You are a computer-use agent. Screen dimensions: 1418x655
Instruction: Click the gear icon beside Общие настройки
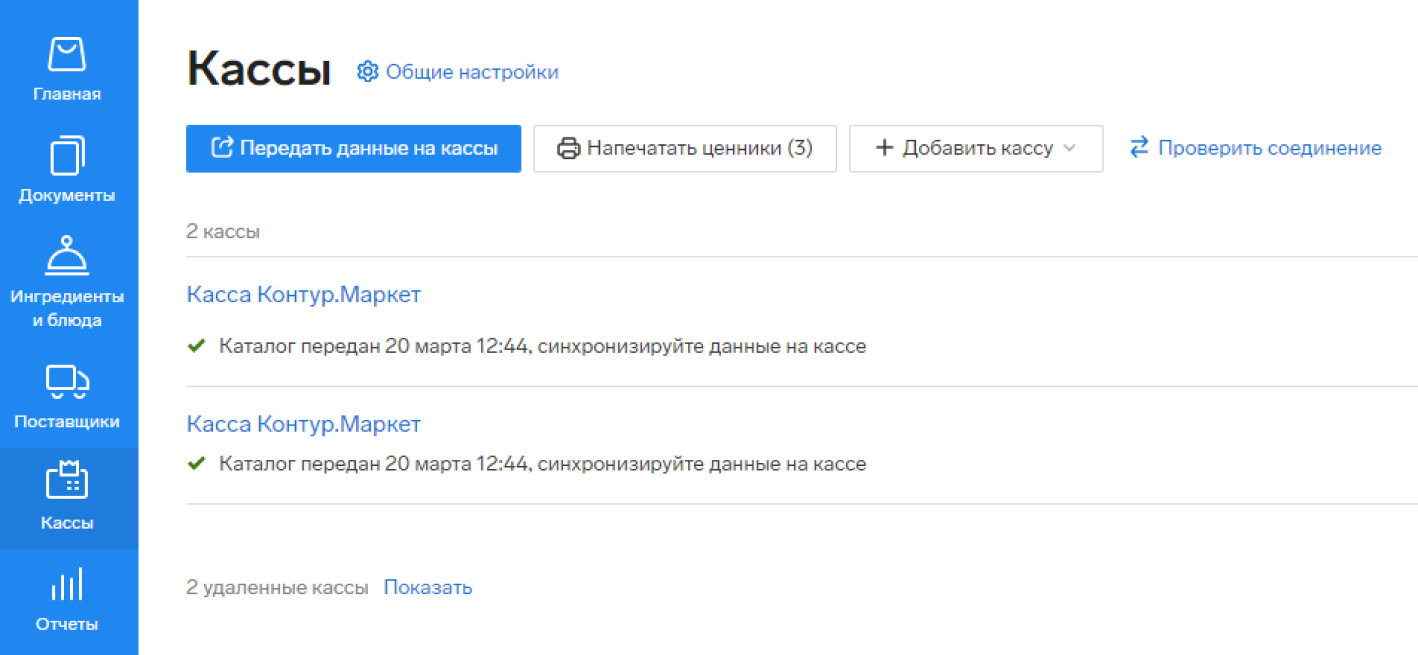pyautogui.click(x=368, y=72)
